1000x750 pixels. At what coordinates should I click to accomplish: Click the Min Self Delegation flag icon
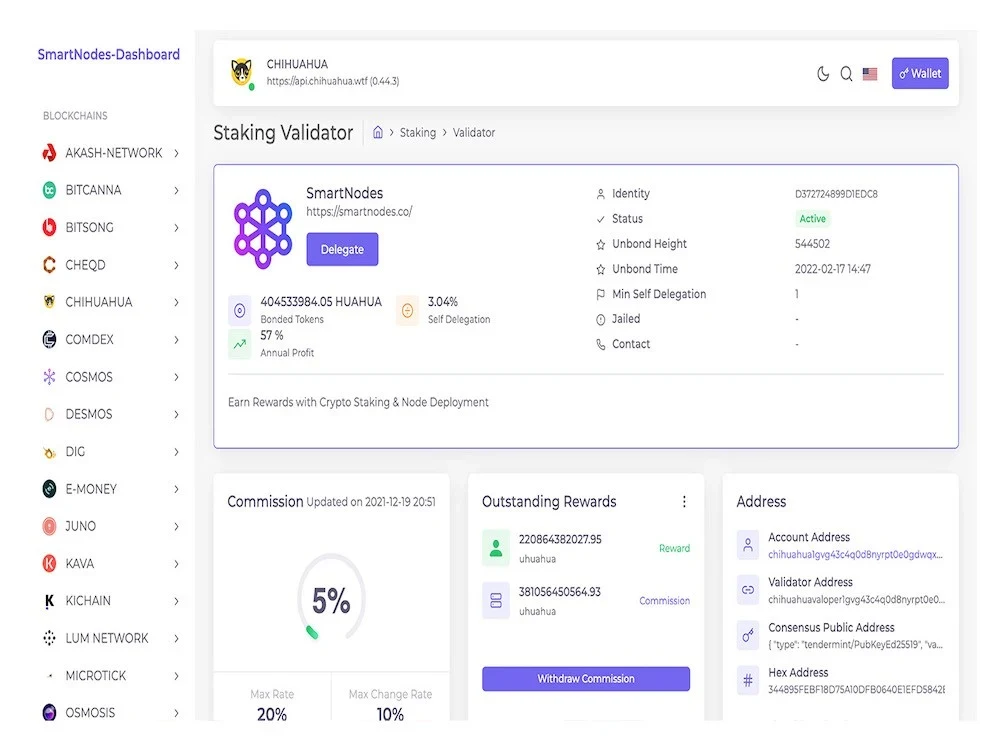coord(600,295)
